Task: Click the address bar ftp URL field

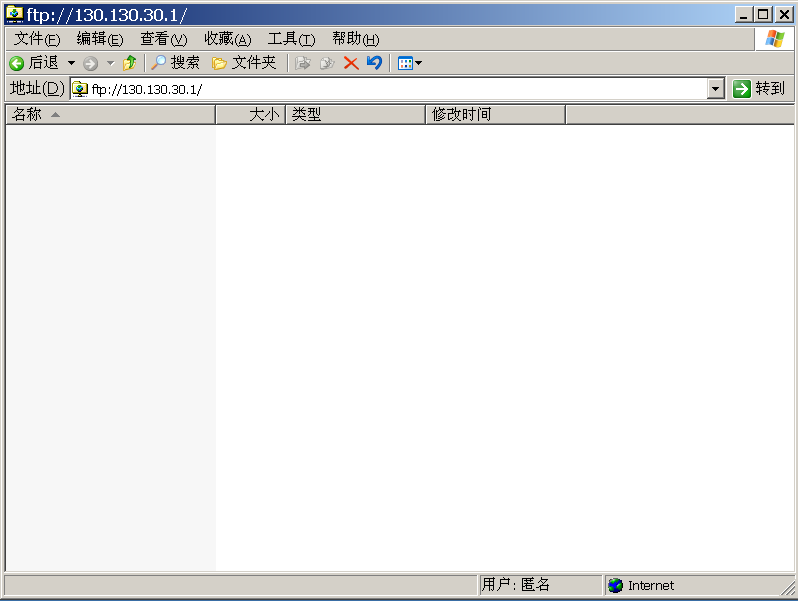Action: click(389, 89)
